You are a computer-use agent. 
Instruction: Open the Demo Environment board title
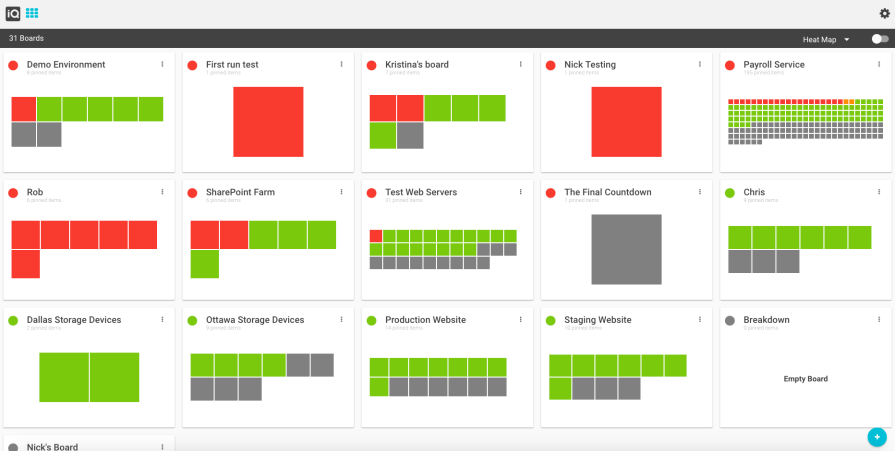click(66, 65)
